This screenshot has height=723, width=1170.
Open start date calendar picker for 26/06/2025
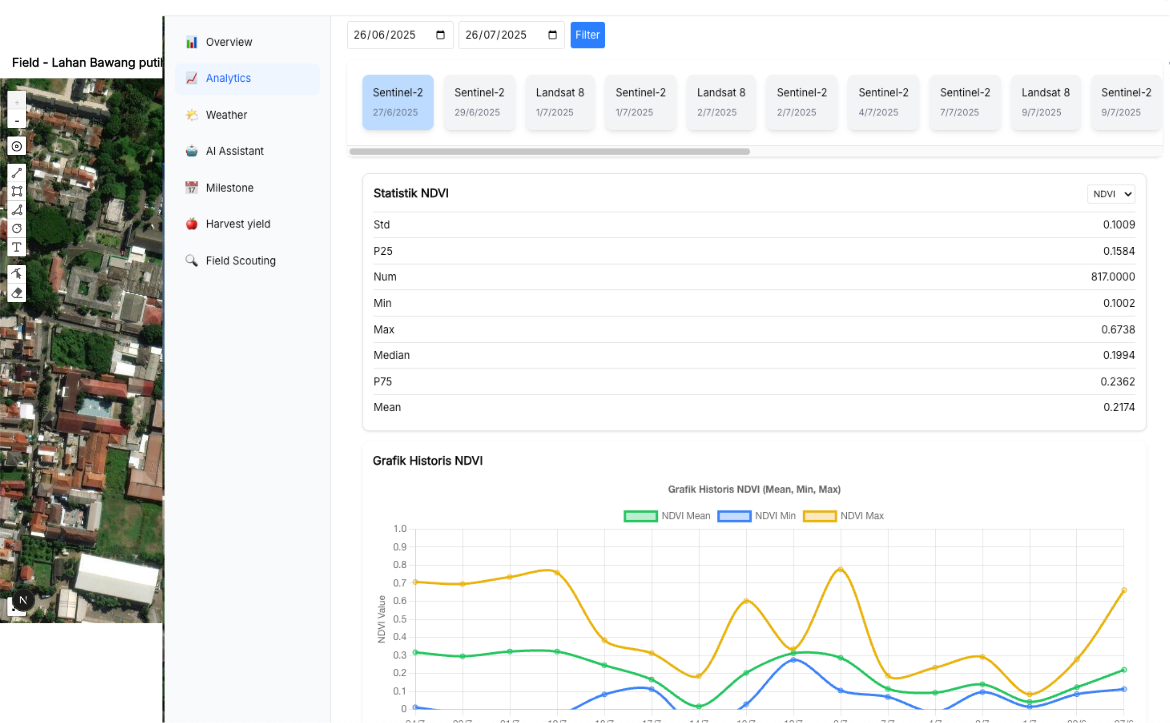(x=441, y=35)
